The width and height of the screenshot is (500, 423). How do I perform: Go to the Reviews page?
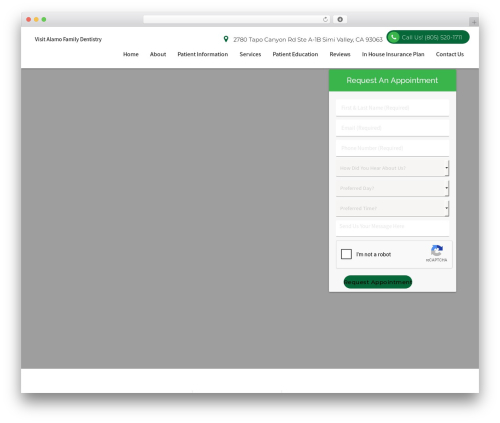click(x=340, y=54)
